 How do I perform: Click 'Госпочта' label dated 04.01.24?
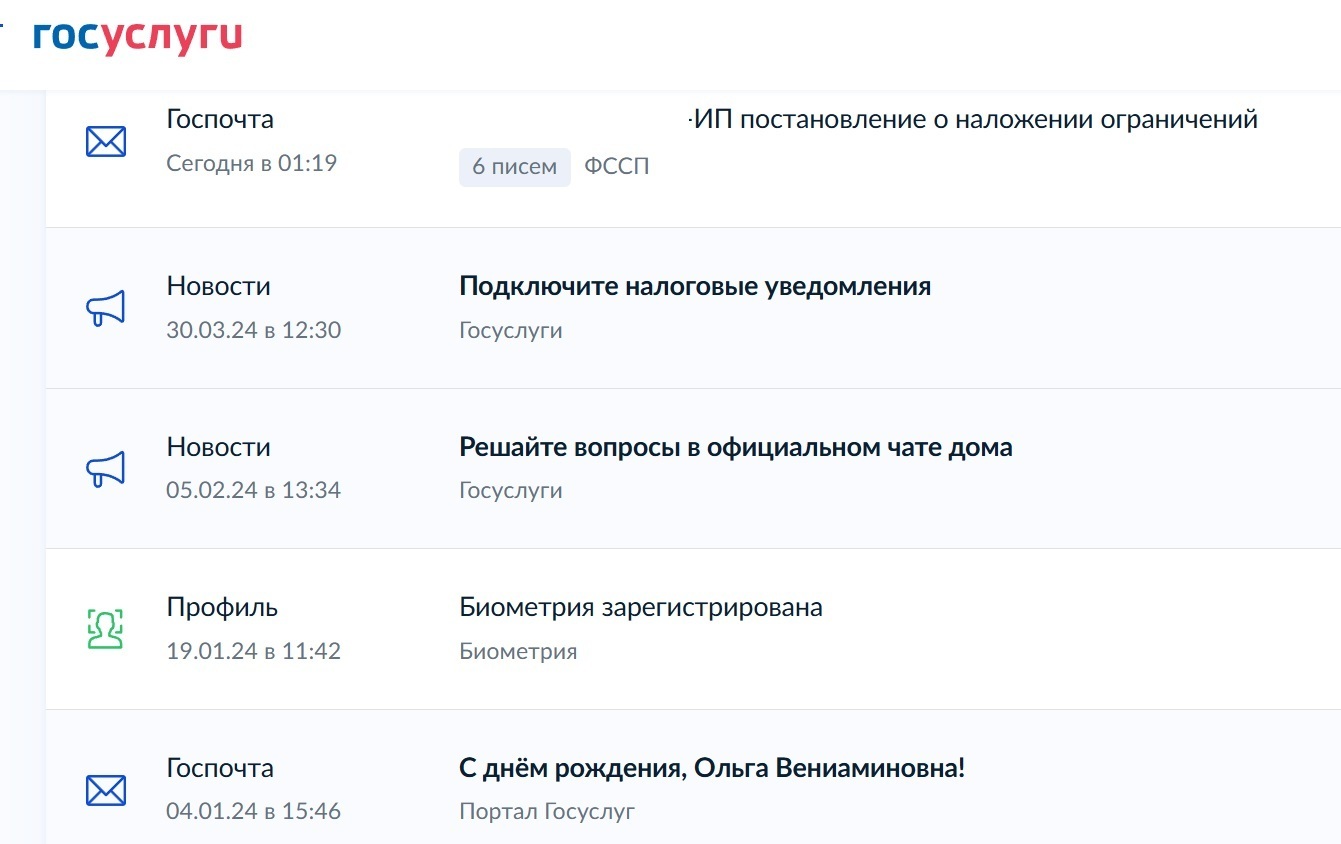pos(220,768)
